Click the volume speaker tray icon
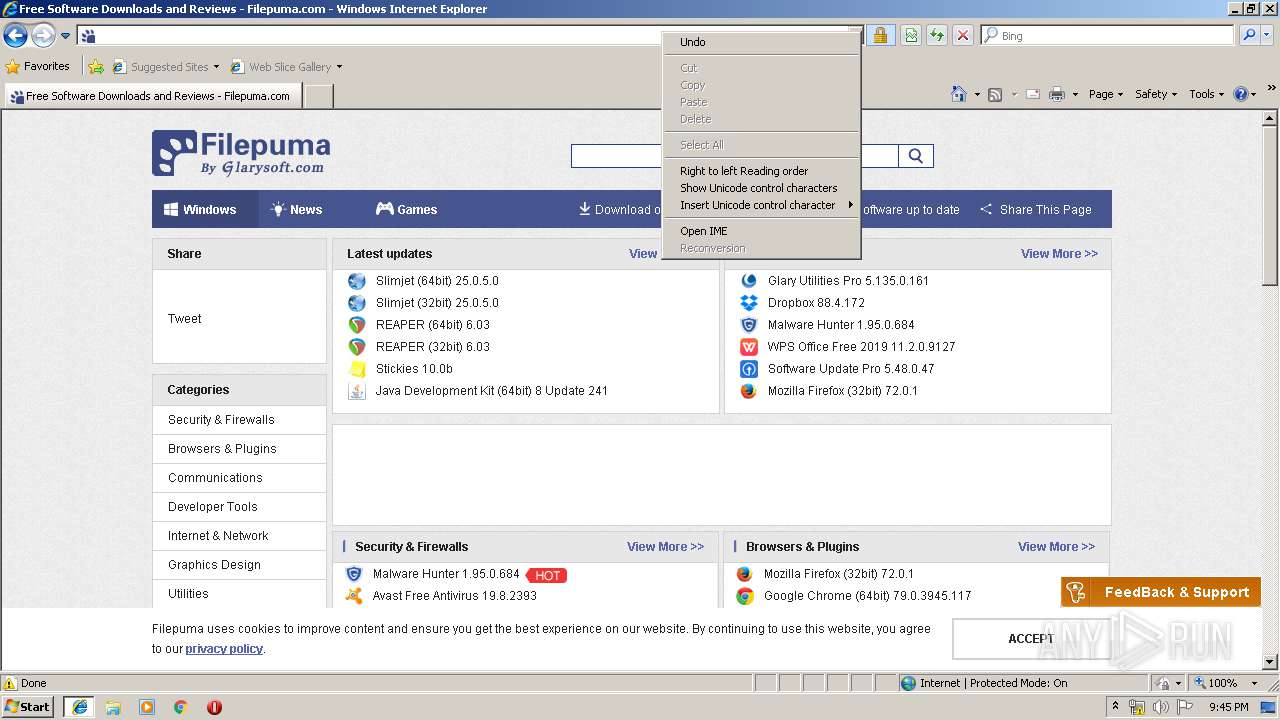This screenshot has width=1280, height=720. 1162,707
